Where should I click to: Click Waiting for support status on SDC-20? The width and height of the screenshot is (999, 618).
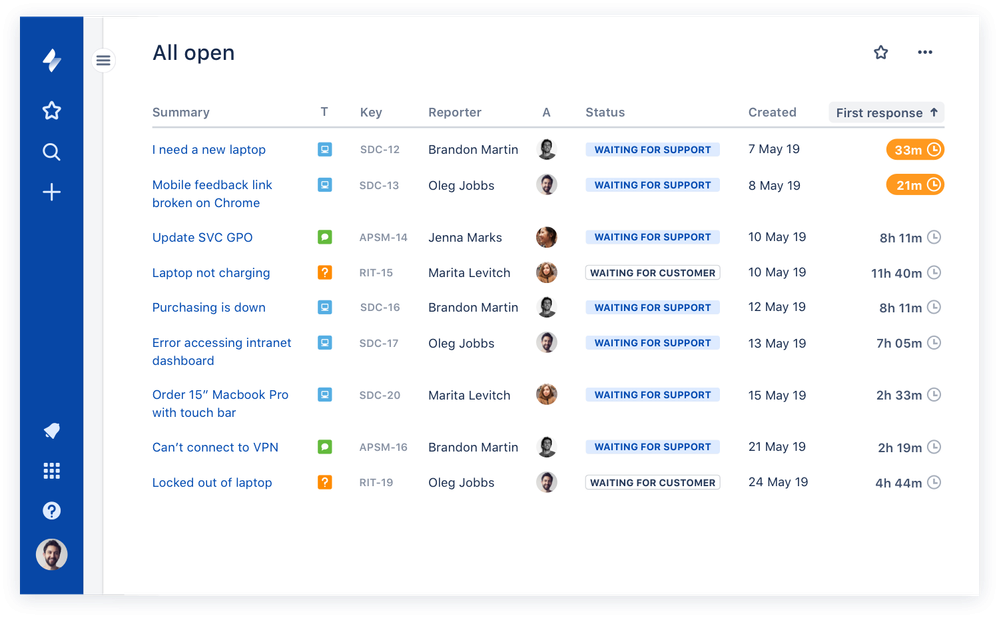click(x=652, y=394)
